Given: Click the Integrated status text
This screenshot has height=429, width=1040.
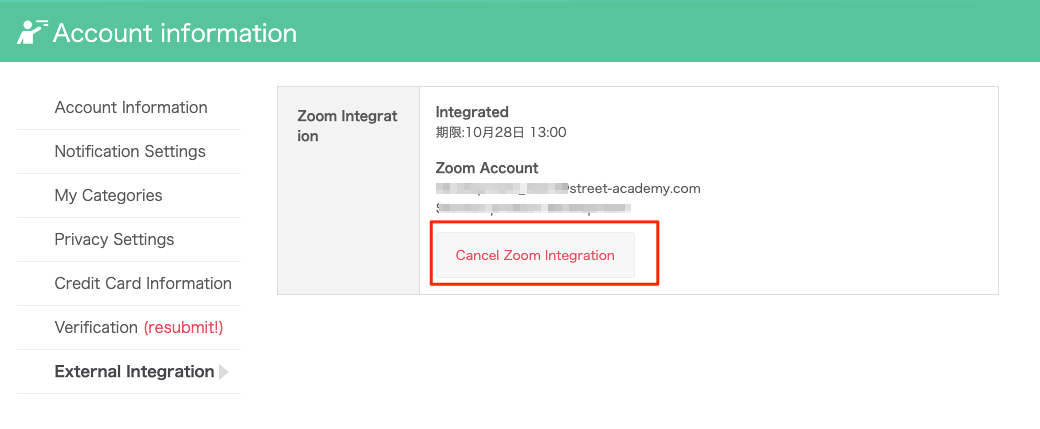Looking at the screenshot, I should [472, 111].
